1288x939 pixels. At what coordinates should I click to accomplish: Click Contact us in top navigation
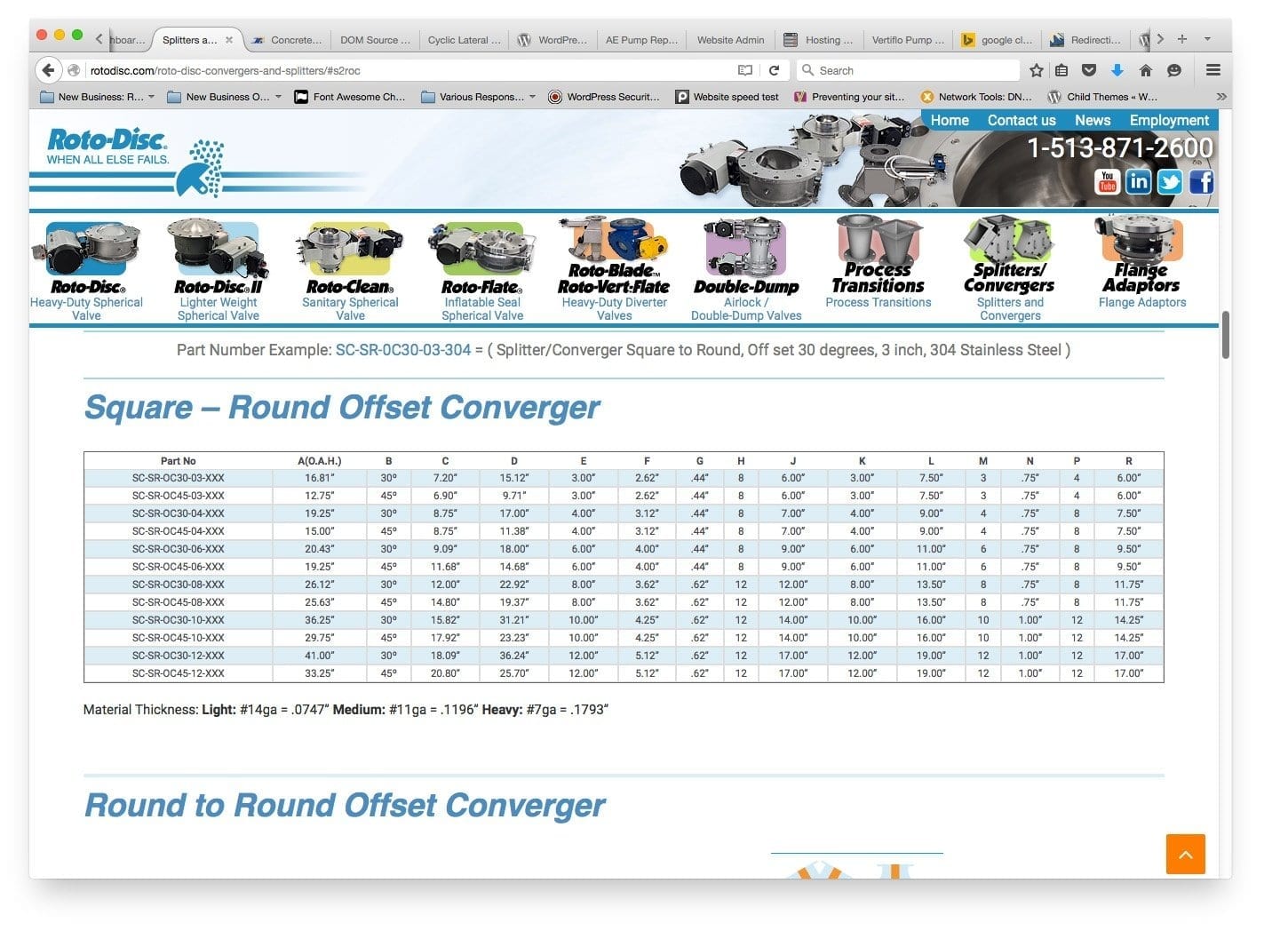click(x=1022, y=120)
